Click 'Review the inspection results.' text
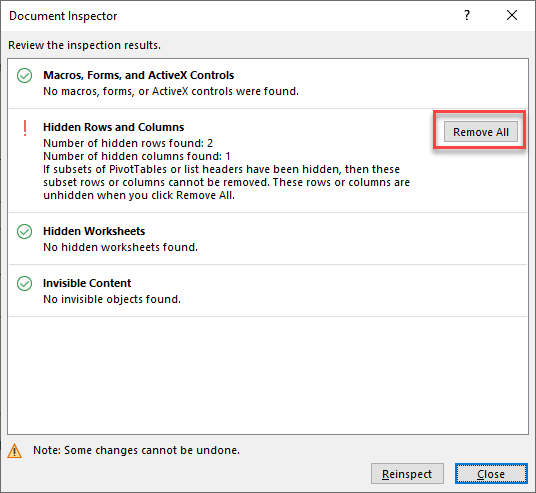Viewport: 536px width, 493px height. pos(84,45)
